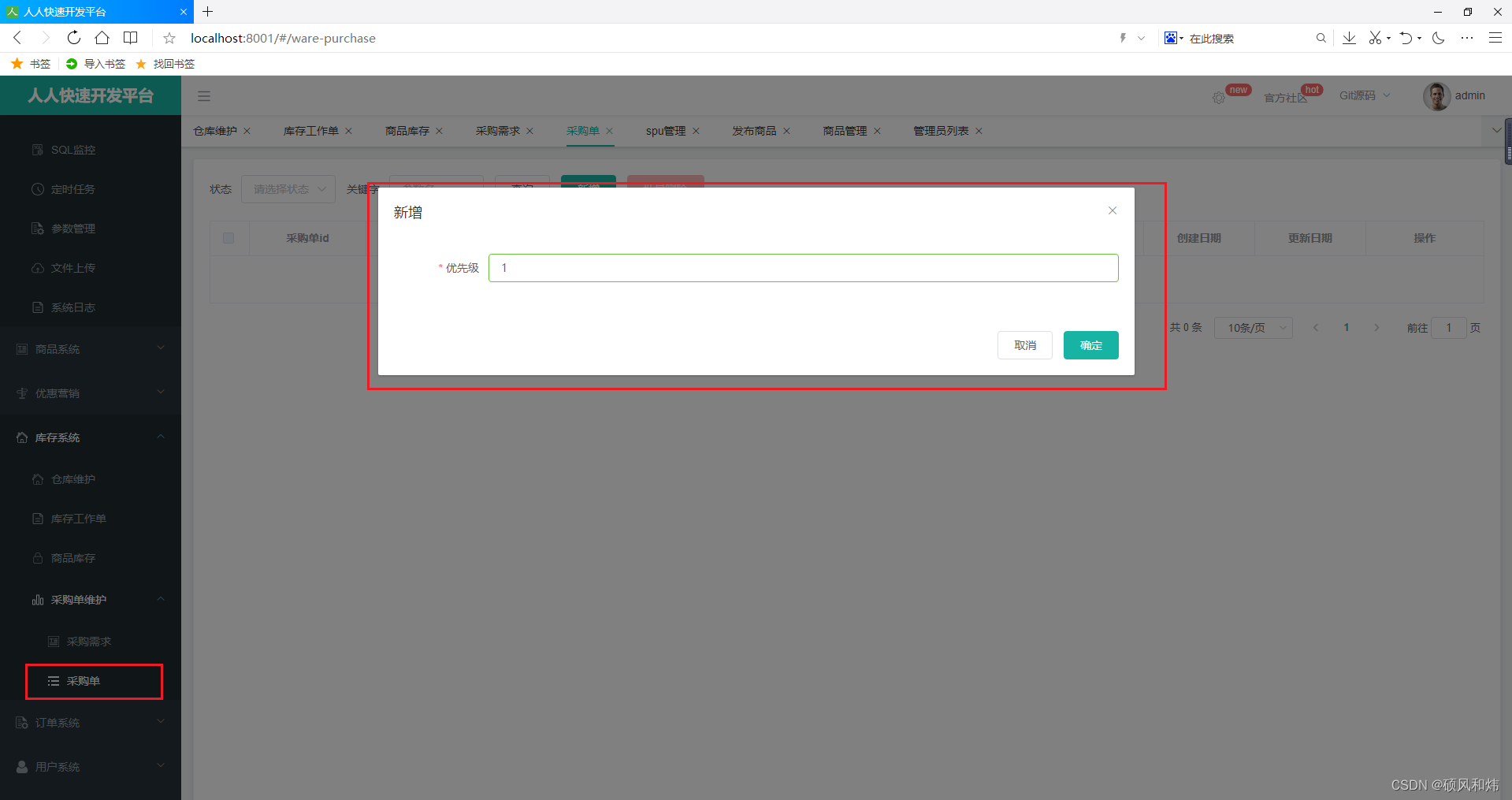Screen dimensions: 1512x800
Task: Open the settings gear icon
Action: point(1219,98)
